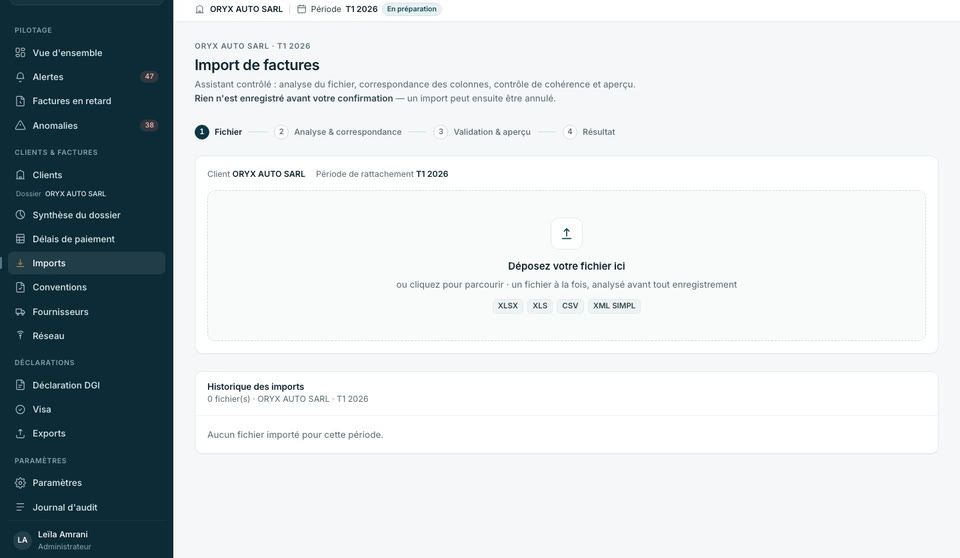Open the Clients list
The width and height of the screenshot is (960, 558).
[86, 175]
